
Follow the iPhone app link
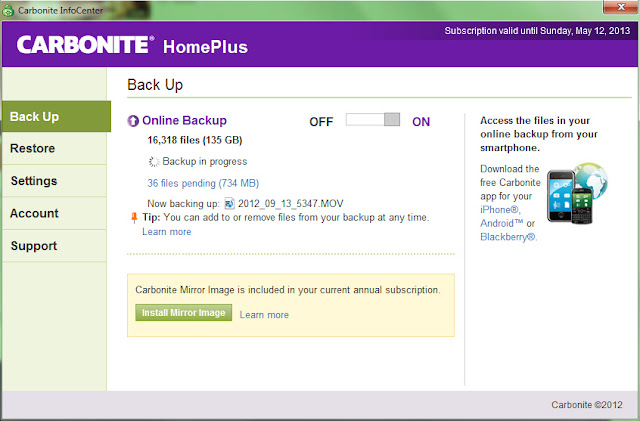pyautogui.click(x=500, y=210)
